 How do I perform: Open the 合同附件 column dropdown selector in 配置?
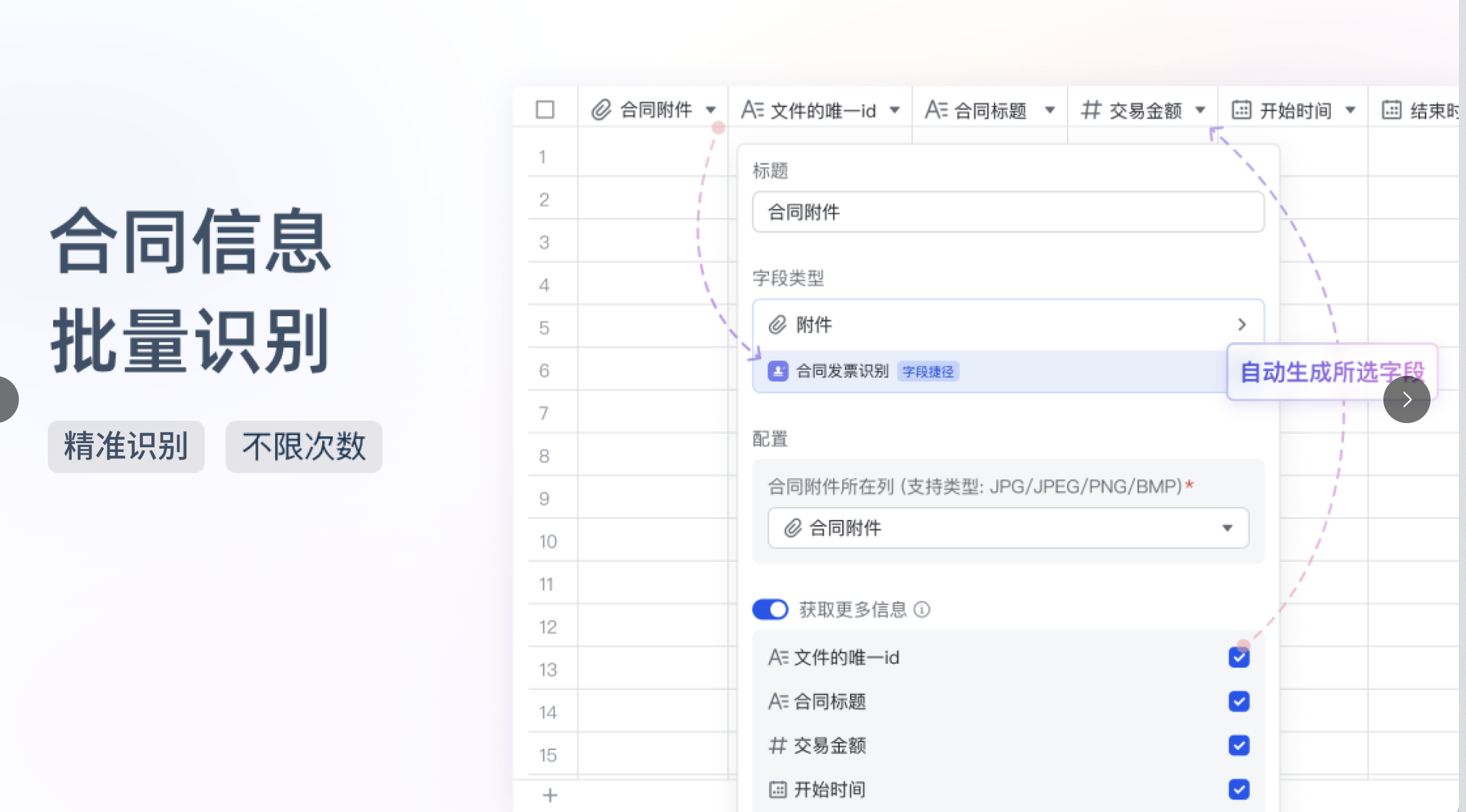1008,528
